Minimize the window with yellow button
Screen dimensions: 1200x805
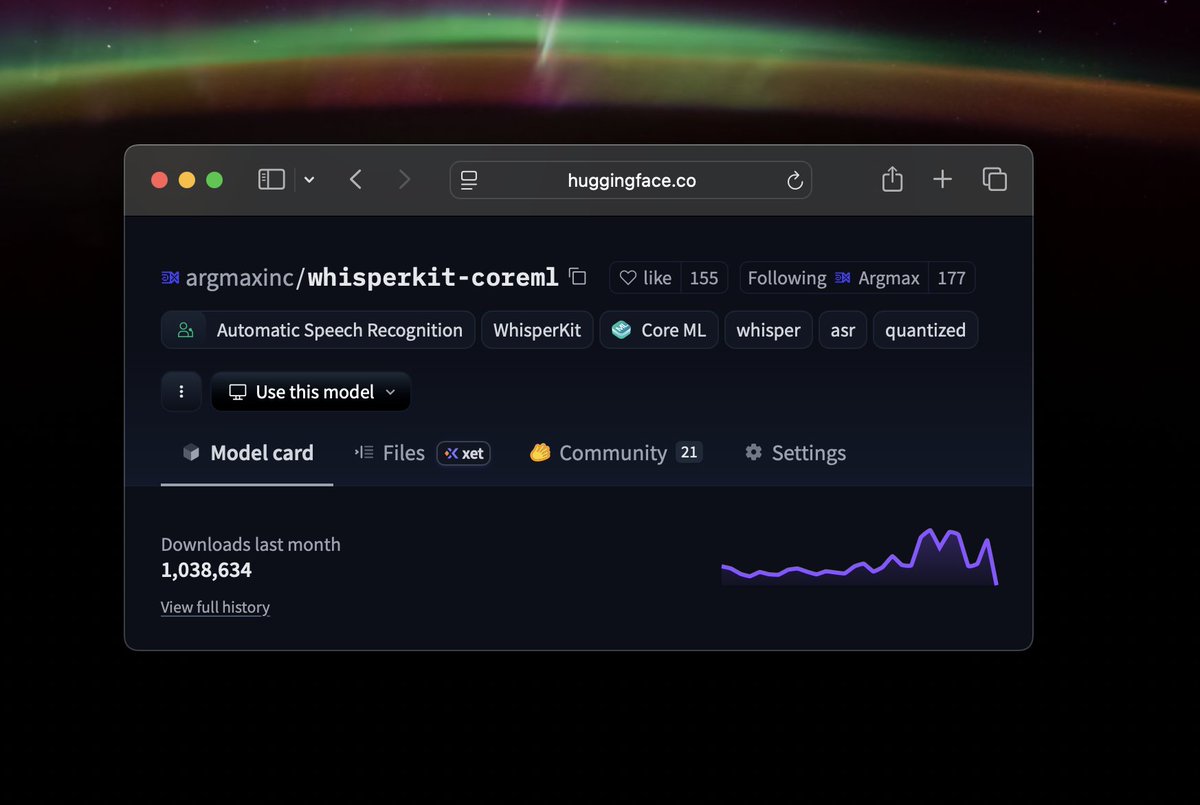tap(186, 180)
